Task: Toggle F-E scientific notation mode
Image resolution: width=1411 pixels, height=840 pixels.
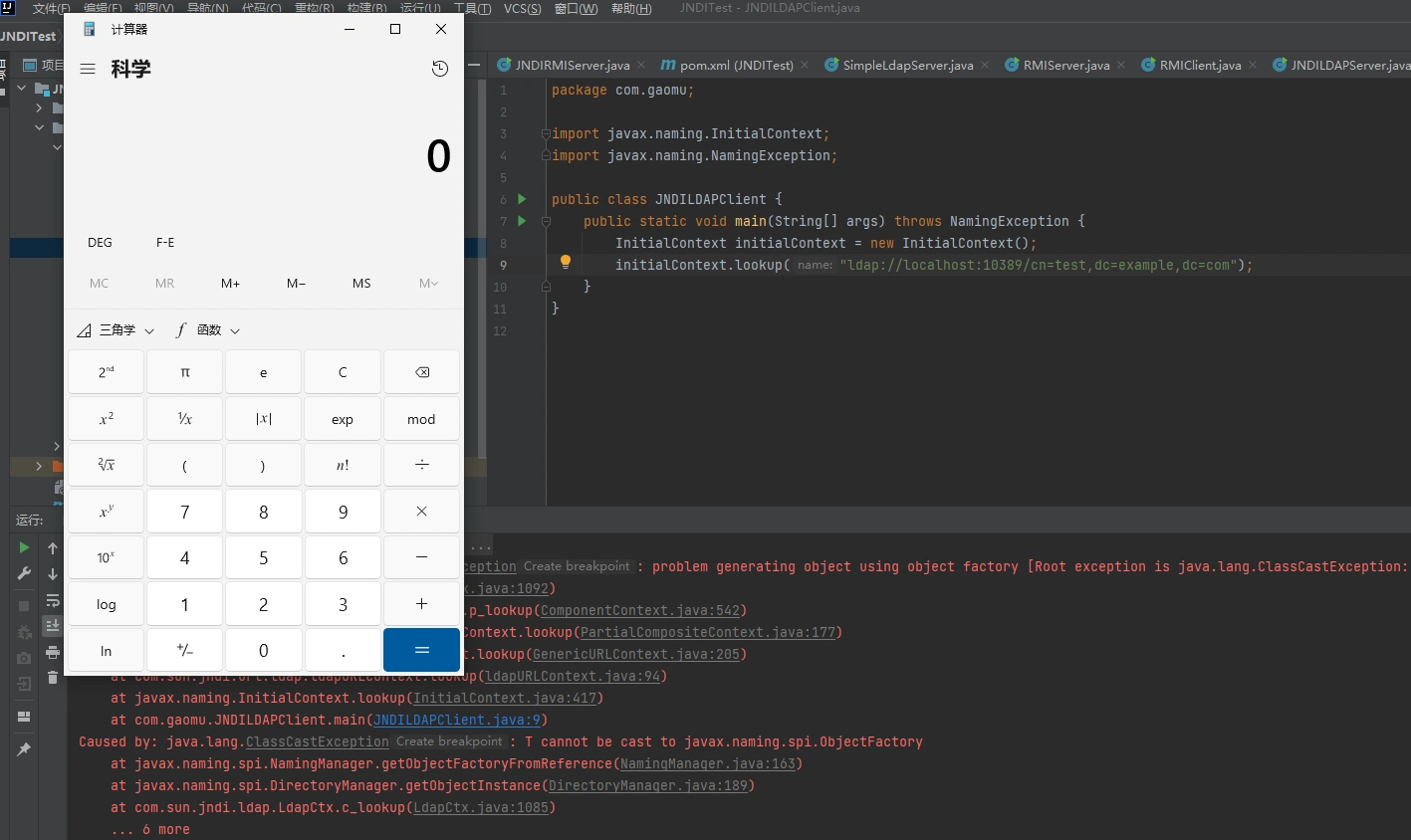Action: tap(165, 243)
